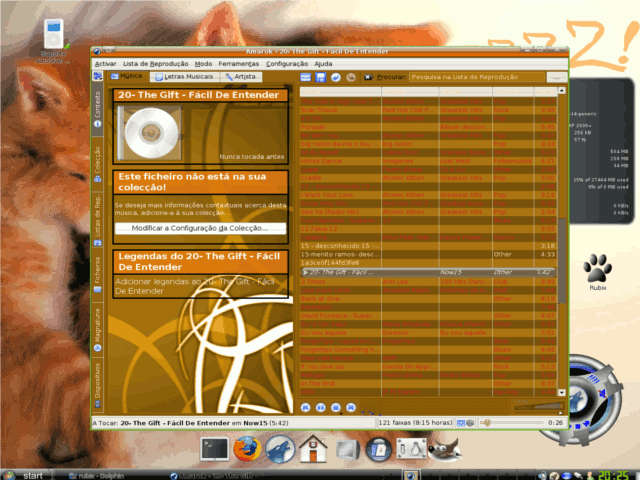Click the Amarok volume slider
Image resolution: width=640 pixels, height=480 pixels.
539,406
